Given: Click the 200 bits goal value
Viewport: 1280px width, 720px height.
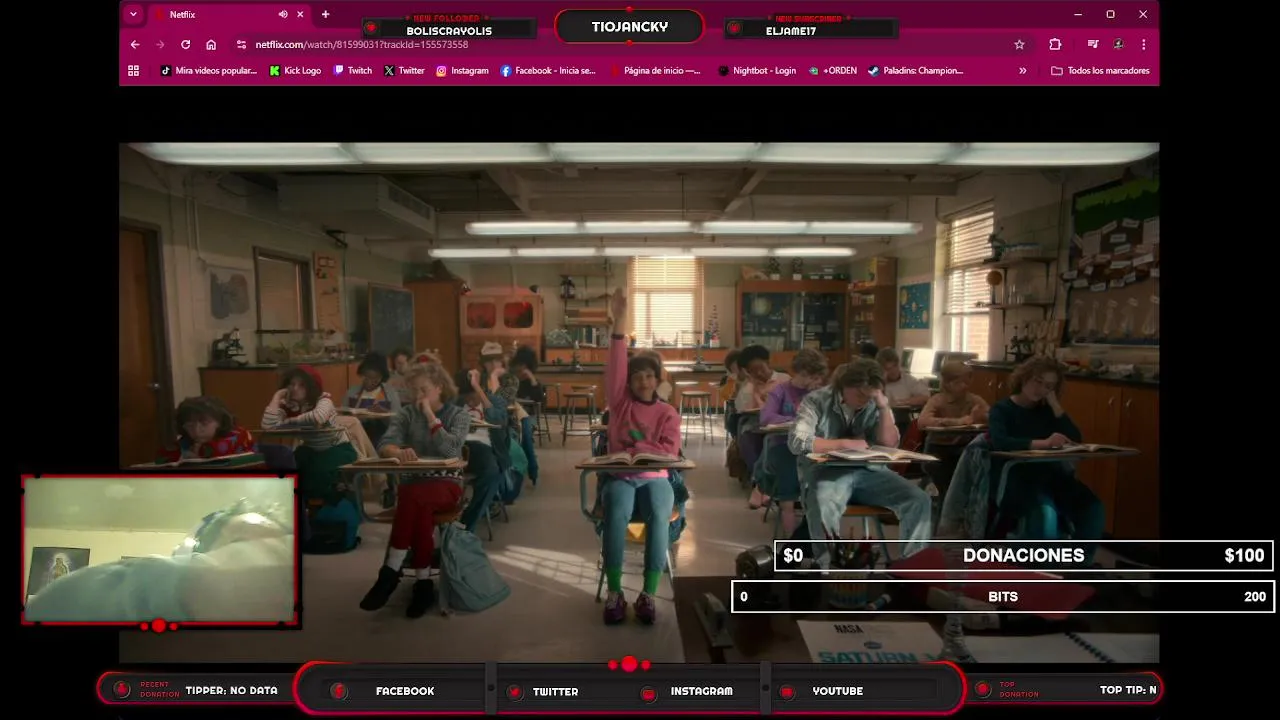Looking at the screenshot, I should click(x=1255, y=596).
